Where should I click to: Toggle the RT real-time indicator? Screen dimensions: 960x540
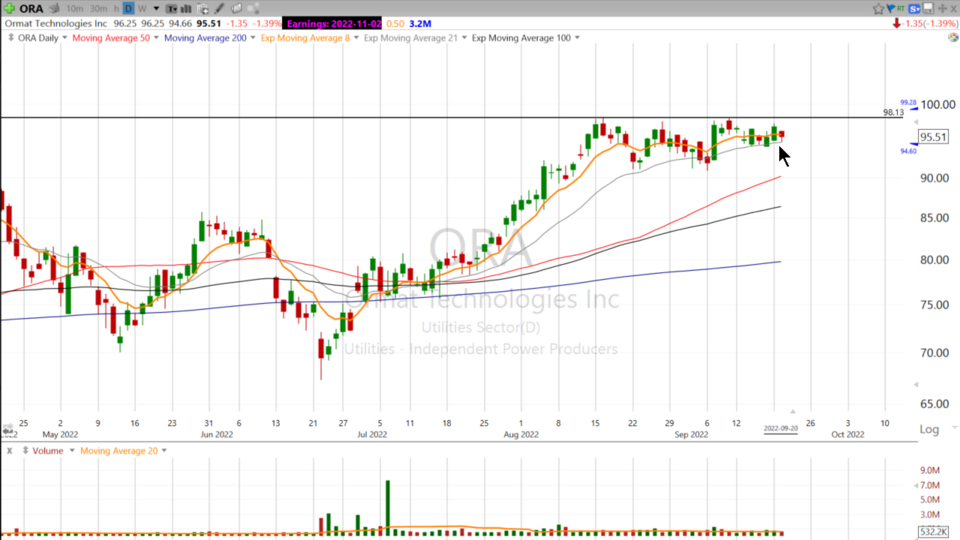(901, 9)
